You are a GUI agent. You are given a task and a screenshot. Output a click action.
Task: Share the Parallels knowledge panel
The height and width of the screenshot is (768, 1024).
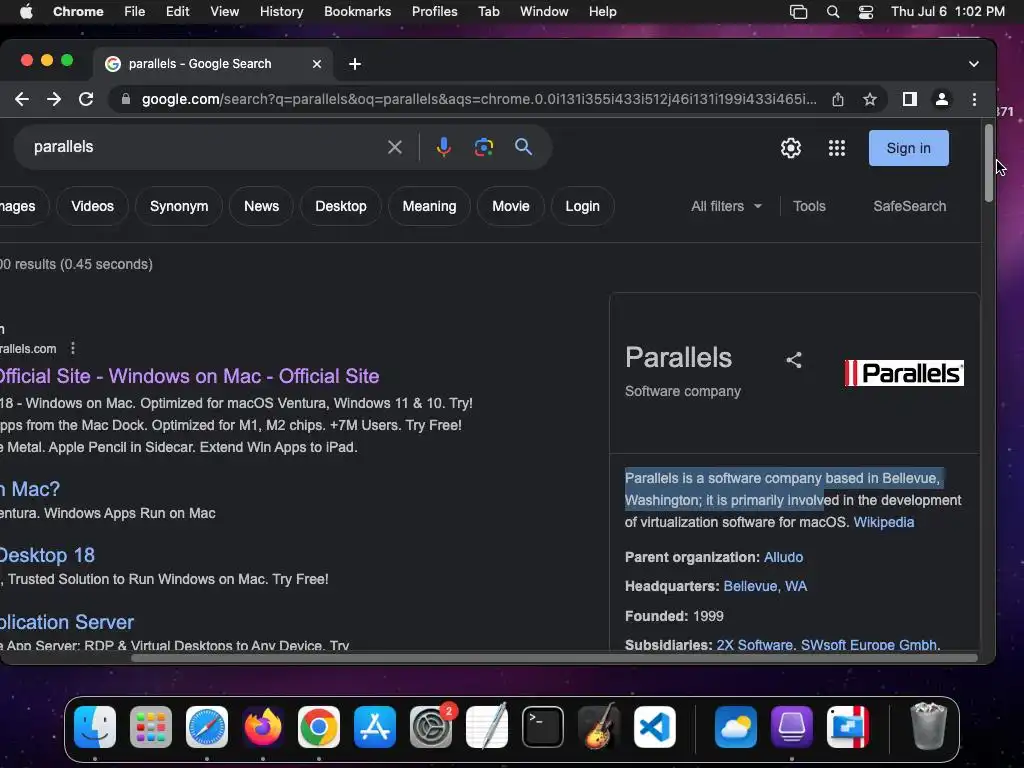point(793,360)
